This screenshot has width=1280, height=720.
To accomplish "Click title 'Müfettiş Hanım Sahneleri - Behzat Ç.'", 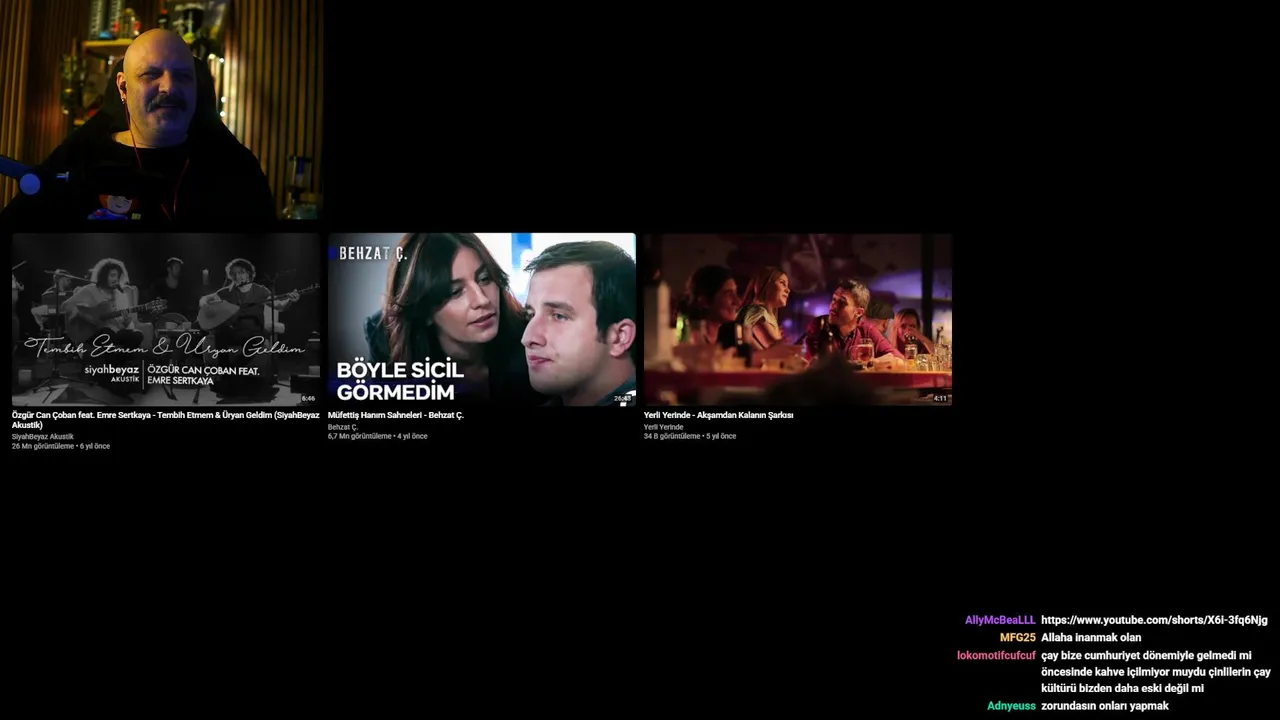I will pos(396,415).
